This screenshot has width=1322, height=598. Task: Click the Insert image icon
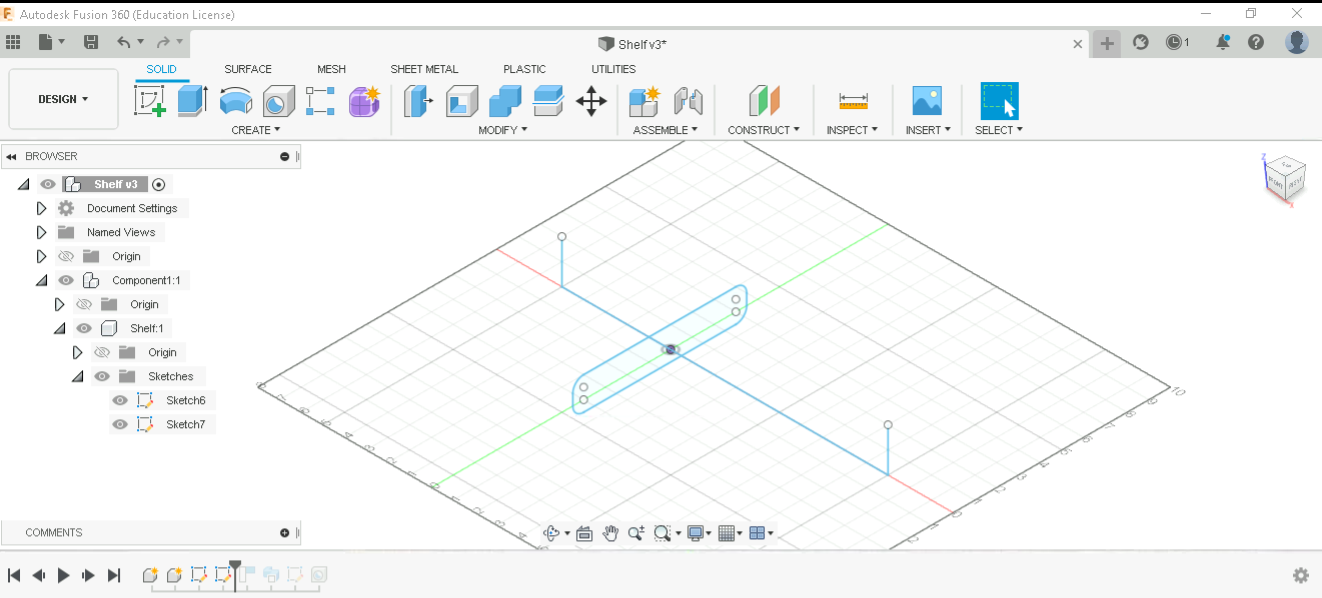coord(927,101)
